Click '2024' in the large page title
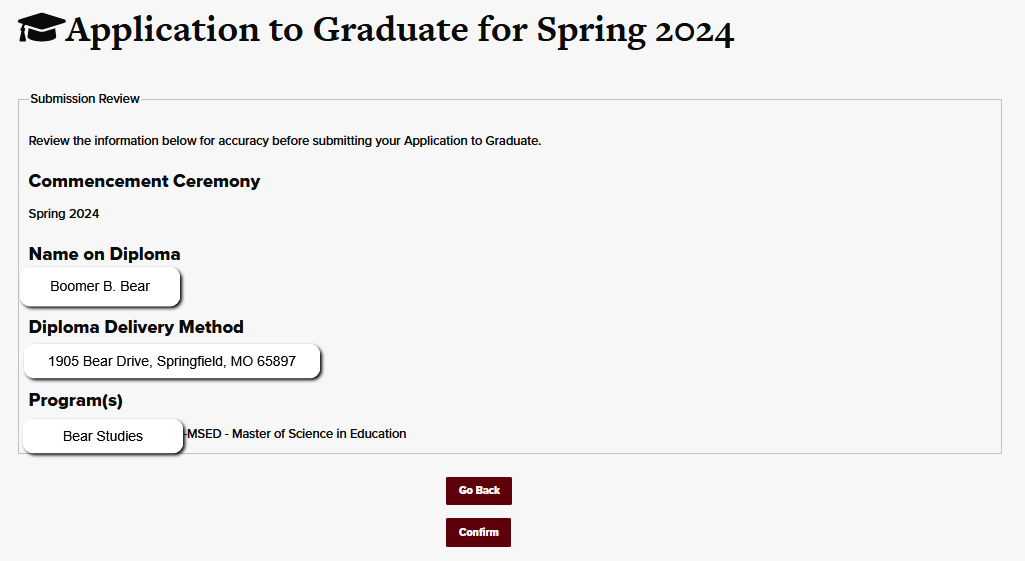The width and height of the screenshot is (1025, 561). 694,30
